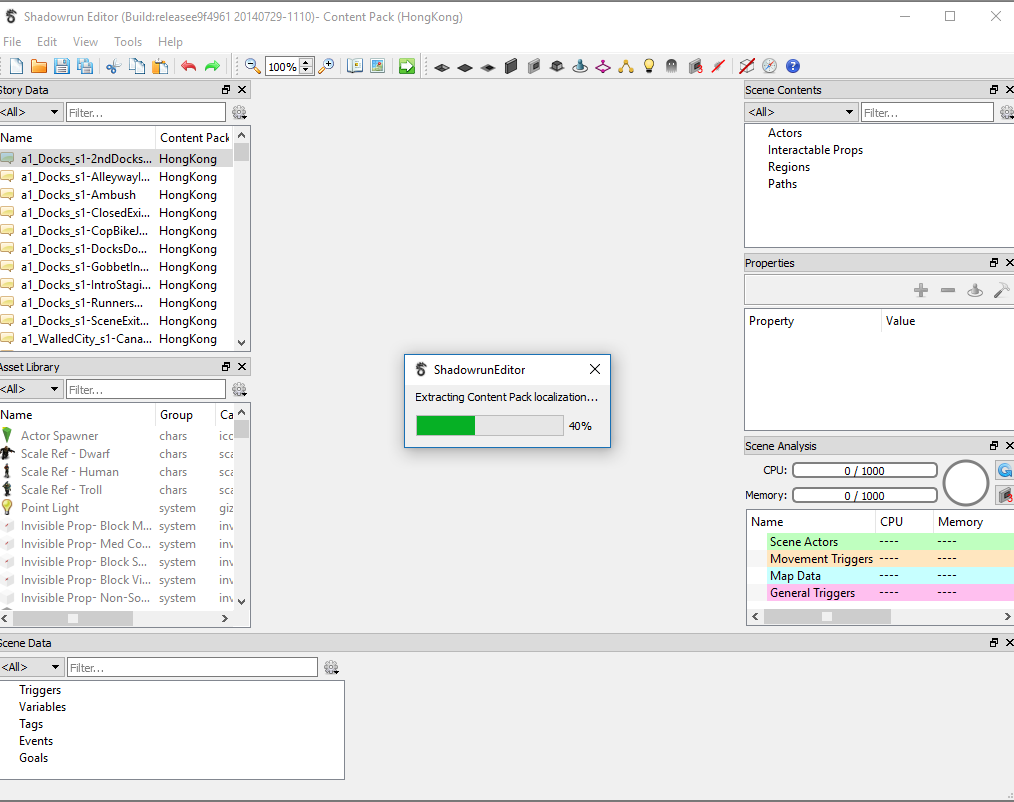This screenshot has width=1014, height=802.
Task: Close the ShadowrunEditor progress dialog
Action: click(x=595, y=369)
